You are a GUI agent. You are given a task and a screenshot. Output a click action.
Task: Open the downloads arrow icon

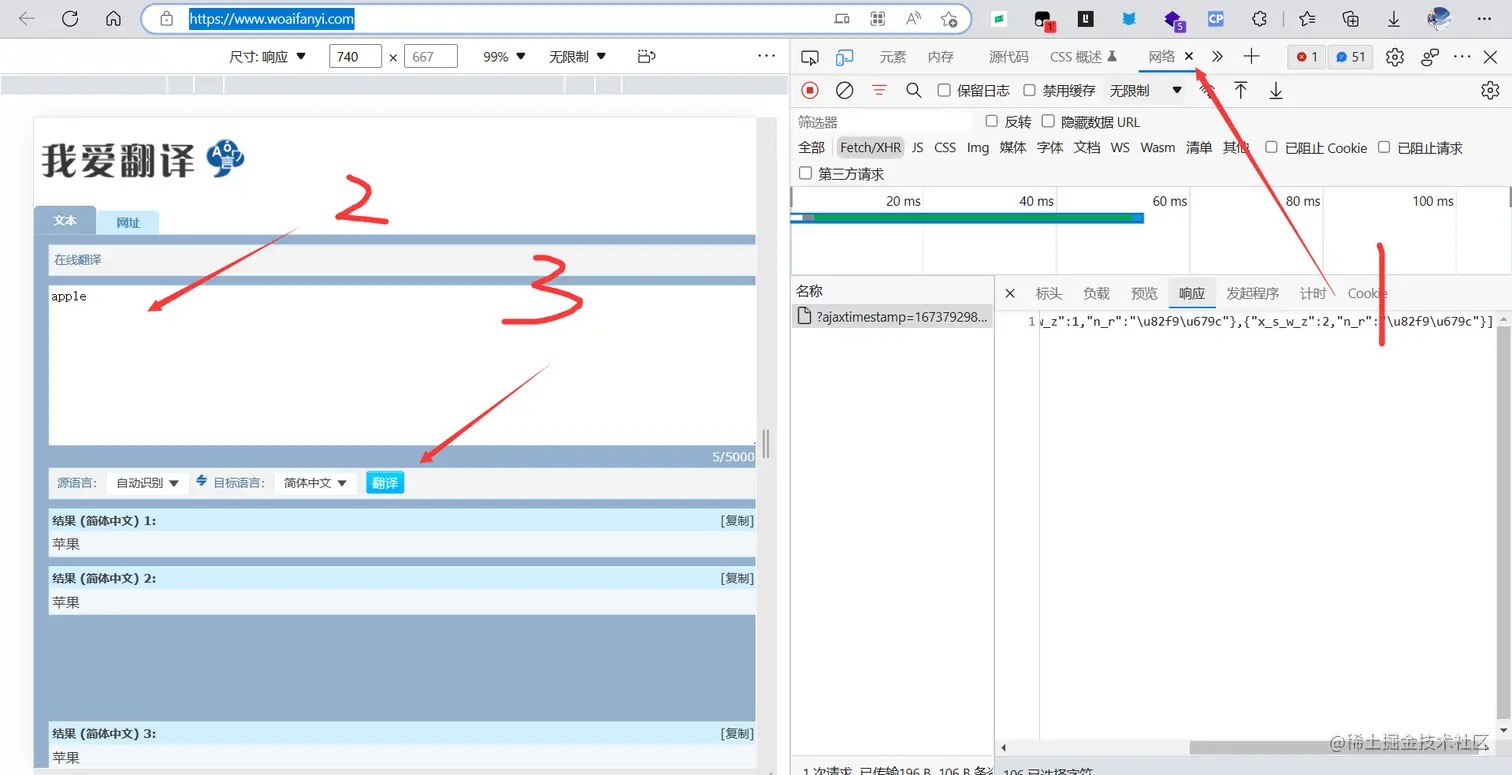point(1393,18)
